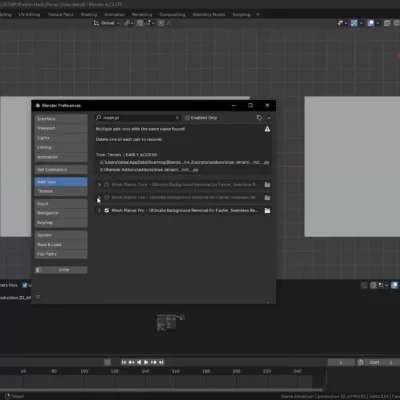Clear the add-on search text
This screenshot has height=400, width=400.
[177, 118]
